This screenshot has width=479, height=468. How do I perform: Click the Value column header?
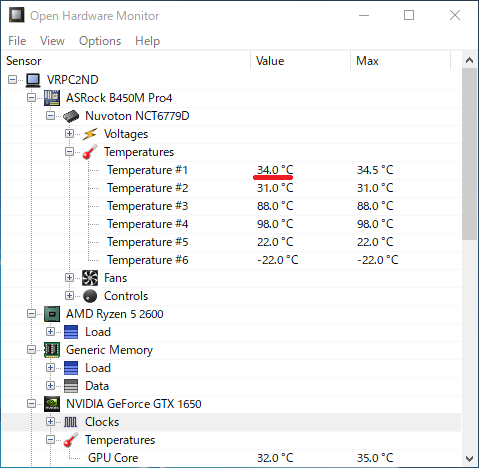[x=300, y=61]
